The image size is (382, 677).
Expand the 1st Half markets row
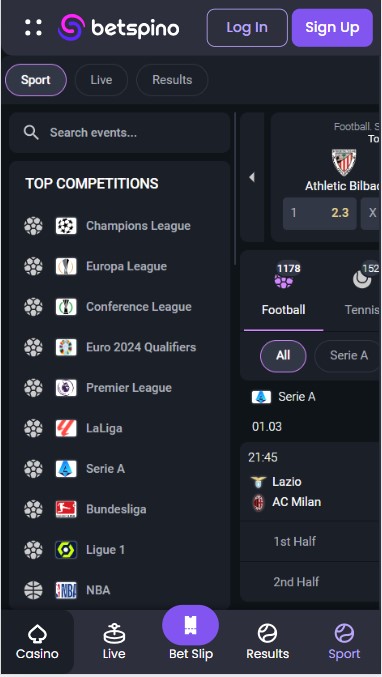tap(310, 541)
